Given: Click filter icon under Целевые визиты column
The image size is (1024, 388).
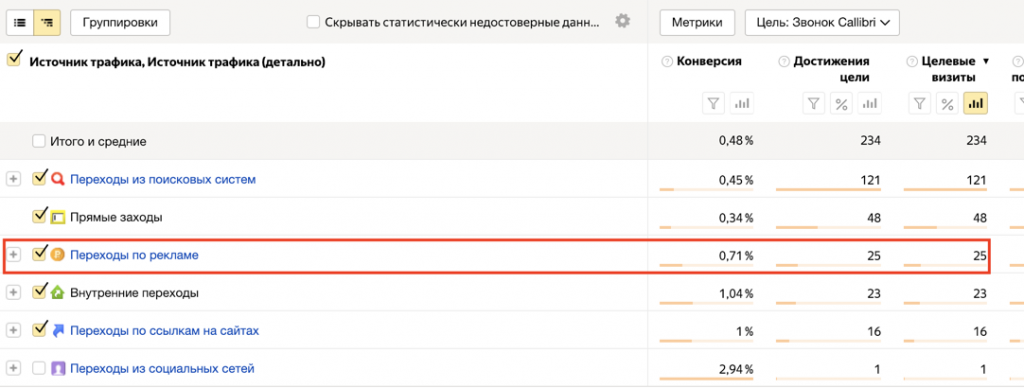Looking at the screenshot, I should (x=920, y=103).
